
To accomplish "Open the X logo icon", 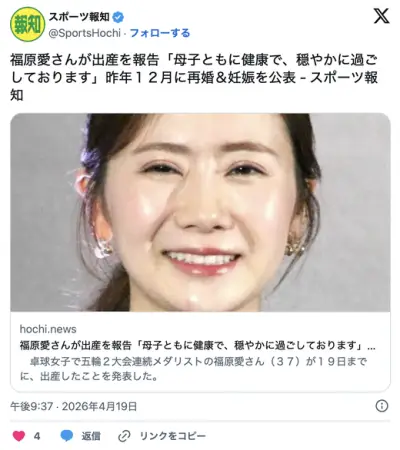I will (x=381, y=16).
